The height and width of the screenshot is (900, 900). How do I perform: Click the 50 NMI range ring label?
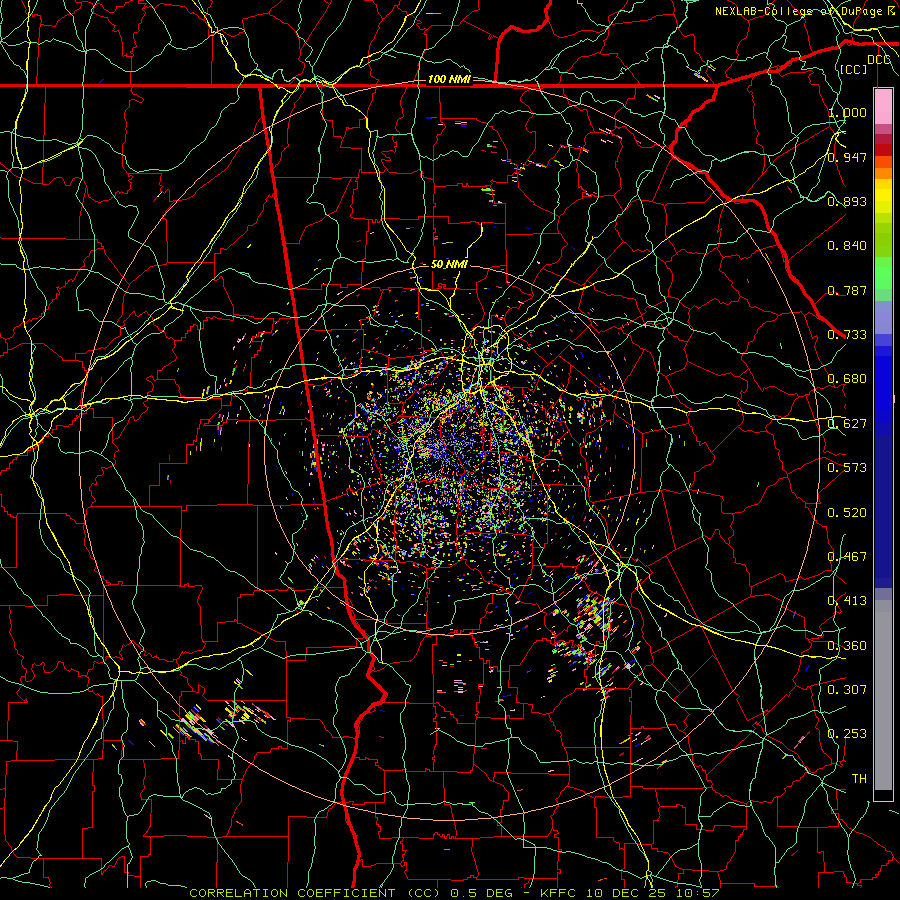point(449,264)
